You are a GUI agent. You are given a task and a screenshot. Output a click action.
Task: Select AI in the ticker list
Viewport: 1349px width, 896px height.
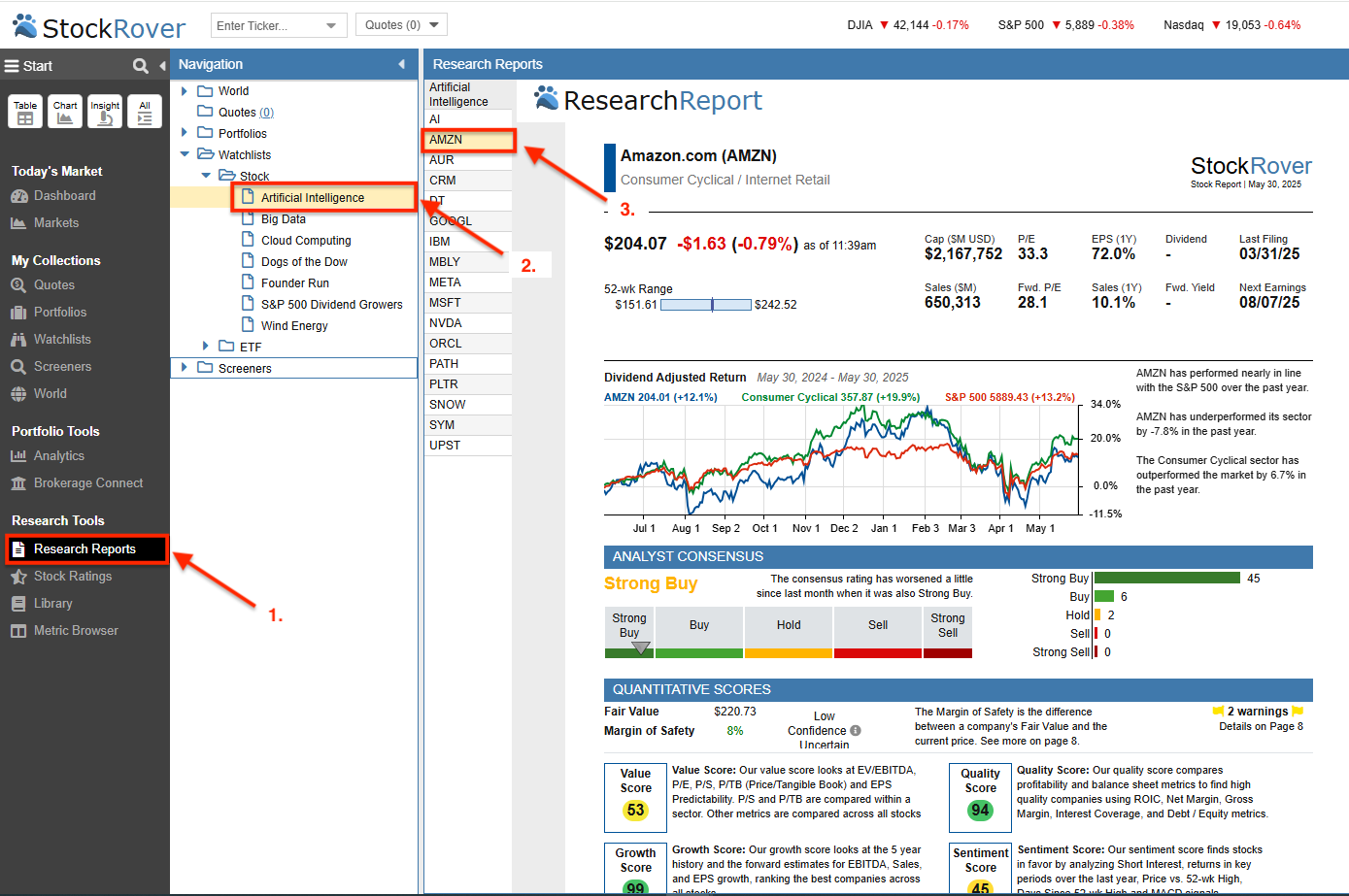[x=468, y=119]
